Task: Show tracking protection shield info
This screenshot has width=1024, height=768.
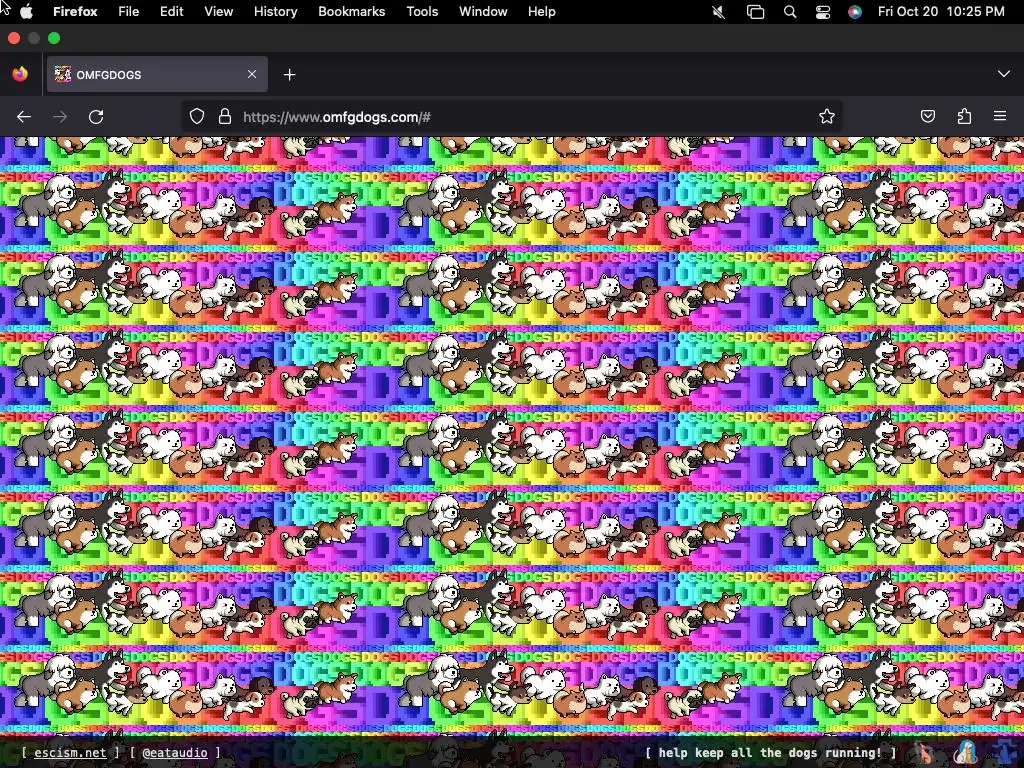Action: (x=197, y=117)
